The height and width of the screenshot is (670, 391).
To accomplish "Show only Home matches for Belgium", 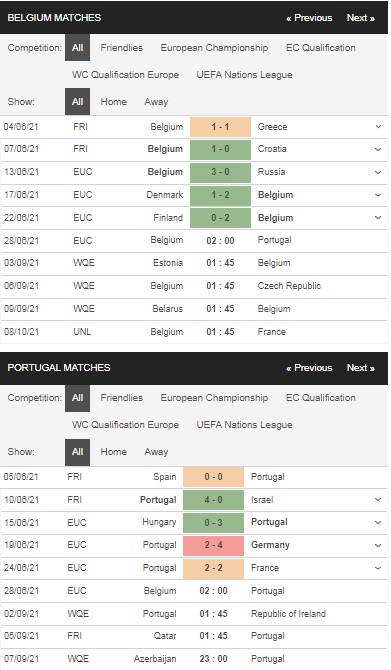I will click(113, 102).
